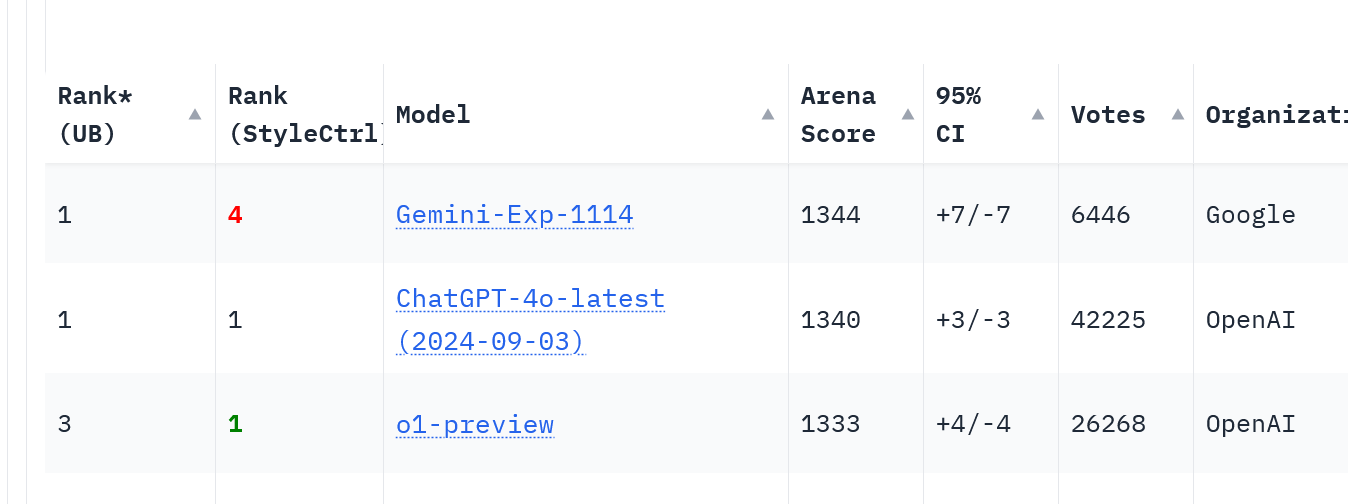Image resolution: width=1348 pixels, height=504 pixels.
Task: Click sort arrow in Rank* (UB) column
Action: [x=195, y=115]
